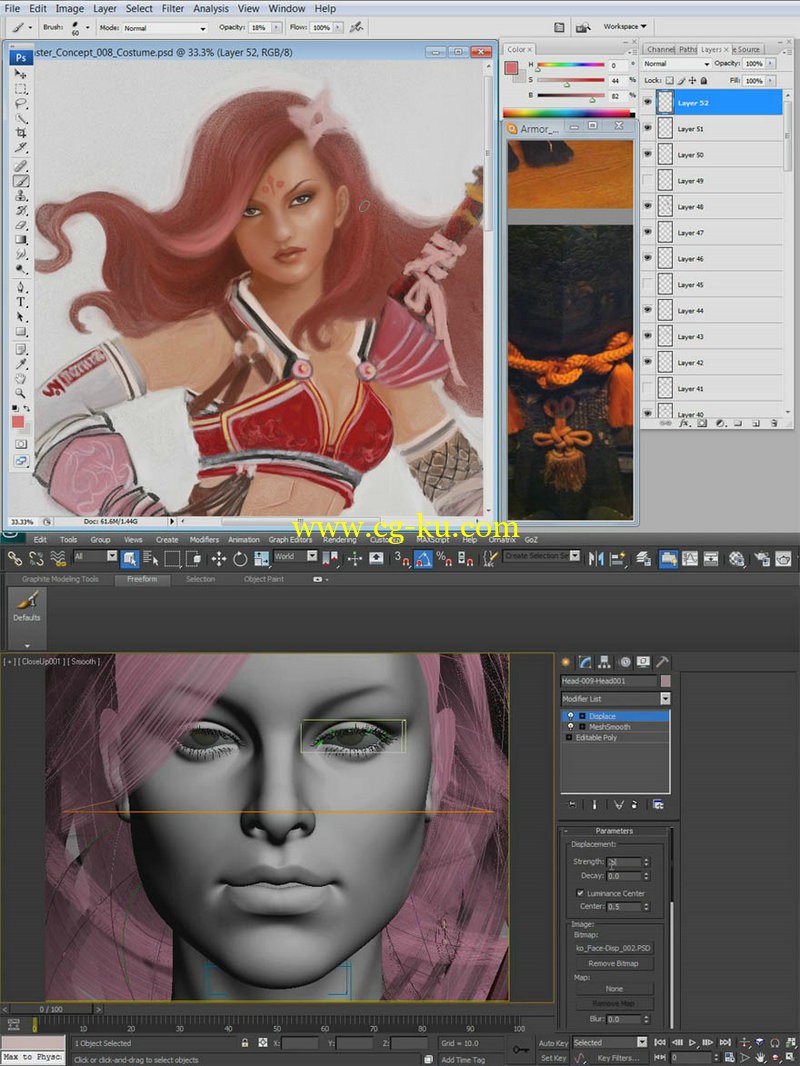Collapse the Parameters rollout

614,831
